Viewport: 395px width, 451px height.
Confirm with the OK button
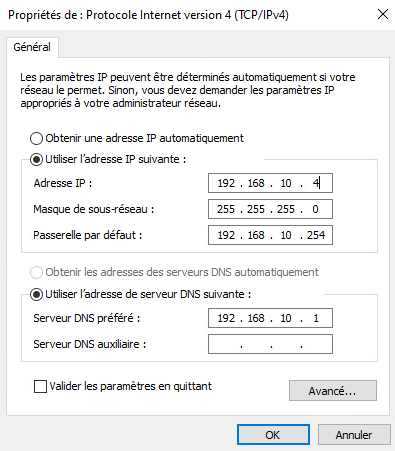(x=273, y=435)
